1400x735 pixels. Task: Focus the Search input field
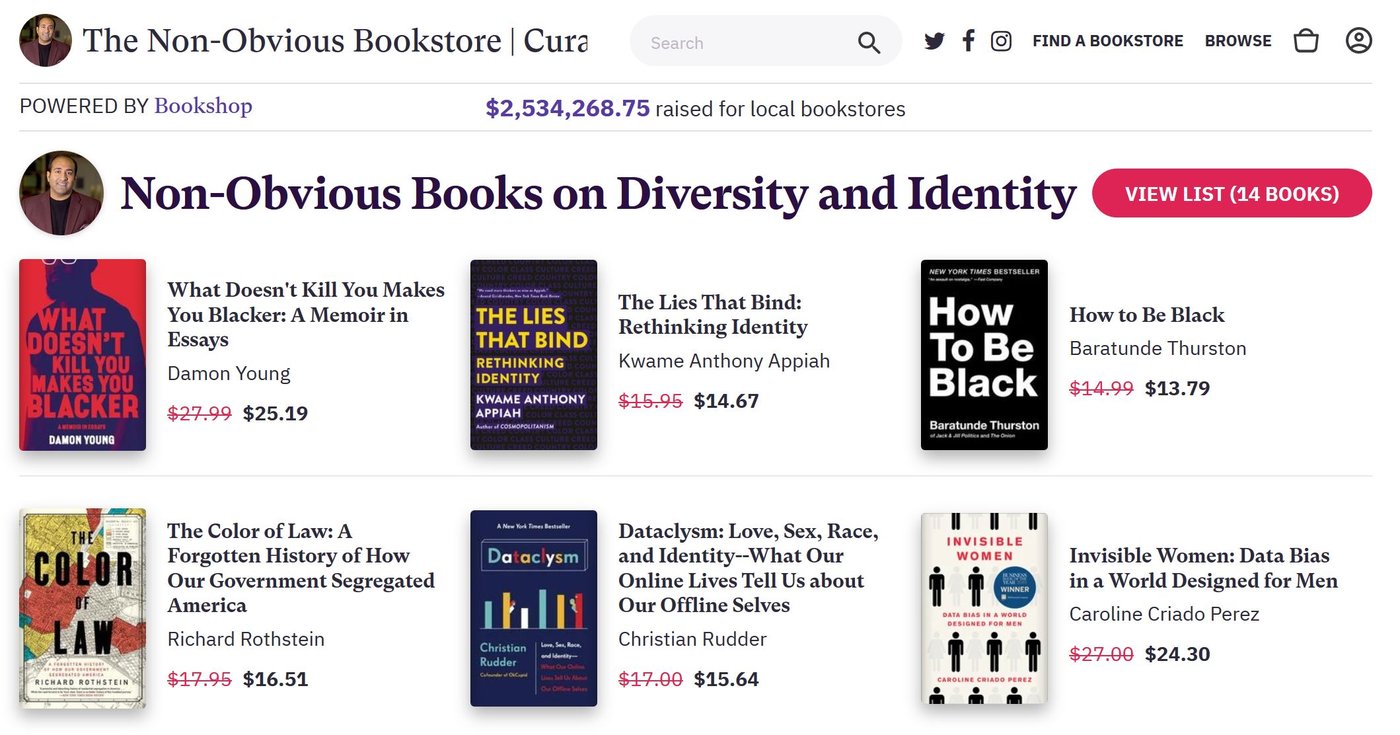(x=750, y=42)
